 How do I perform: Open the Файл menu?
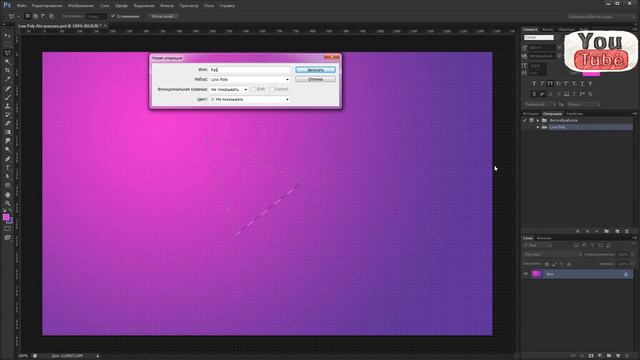(22, 6)
